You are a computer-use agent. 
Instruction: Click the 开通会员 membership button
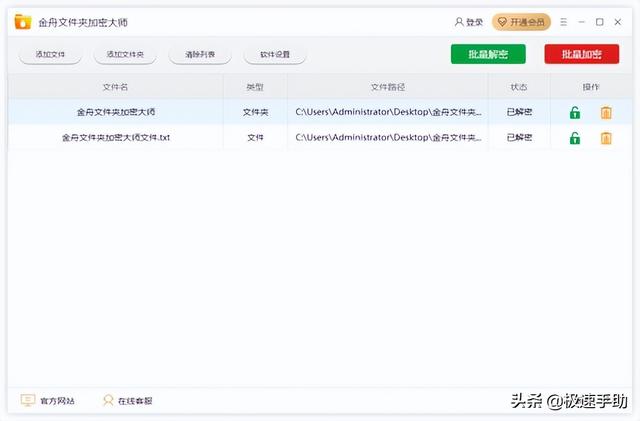pyautogui.click(x=521, y=22)
